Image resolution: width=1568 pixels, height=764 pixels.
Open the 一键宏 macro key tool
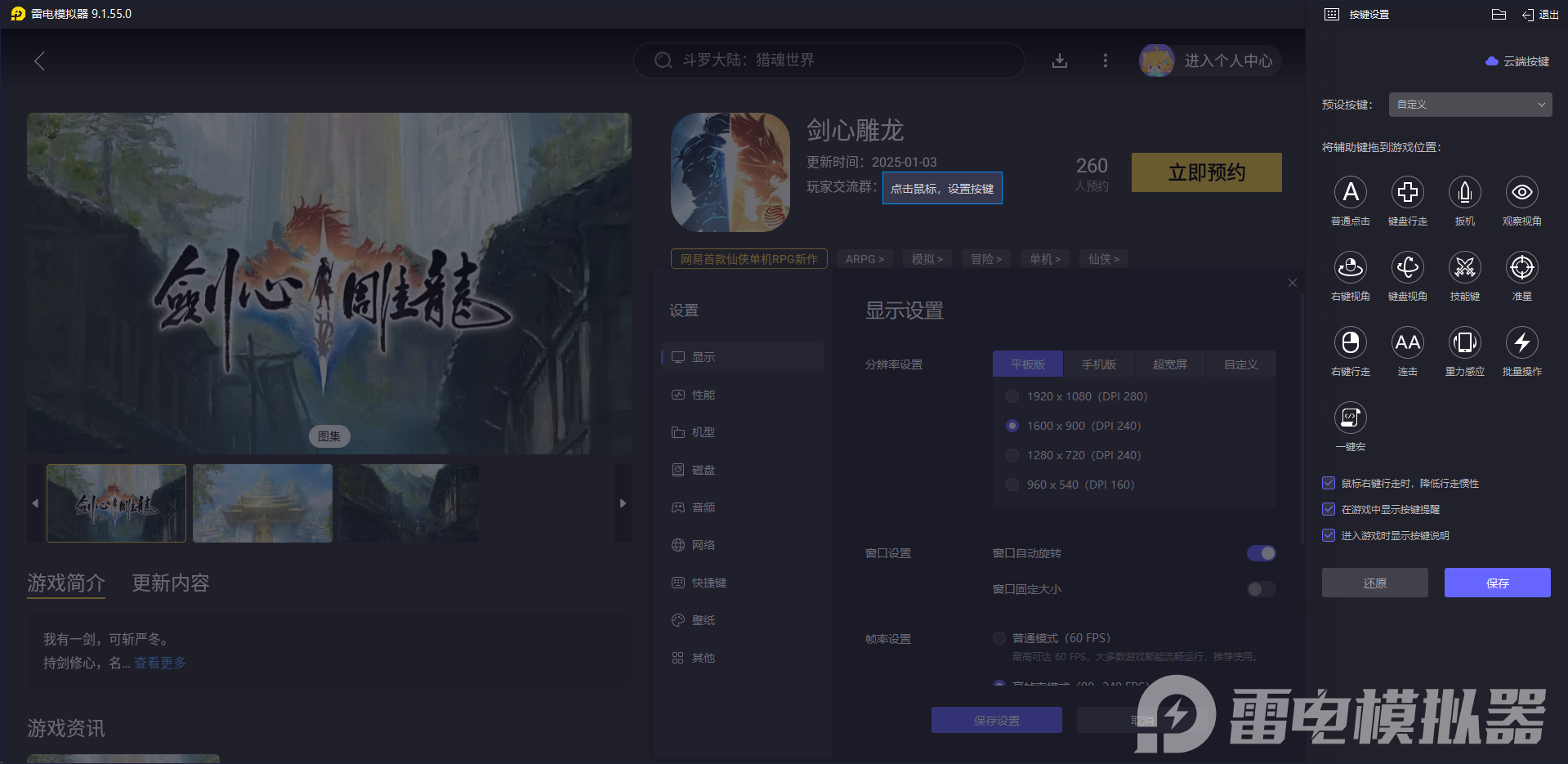(x=1350, y=418)
